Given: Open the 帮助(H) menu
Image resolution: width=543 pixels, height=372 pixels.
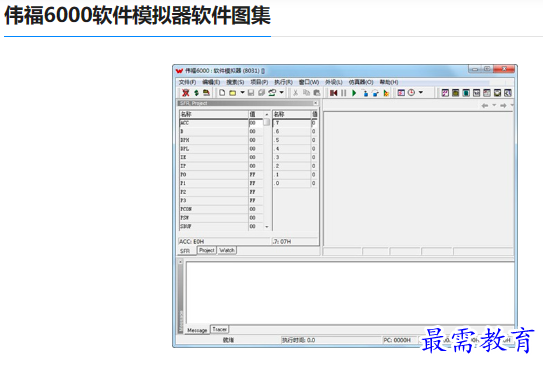Looking at the screenshot, I should (389, 82).
